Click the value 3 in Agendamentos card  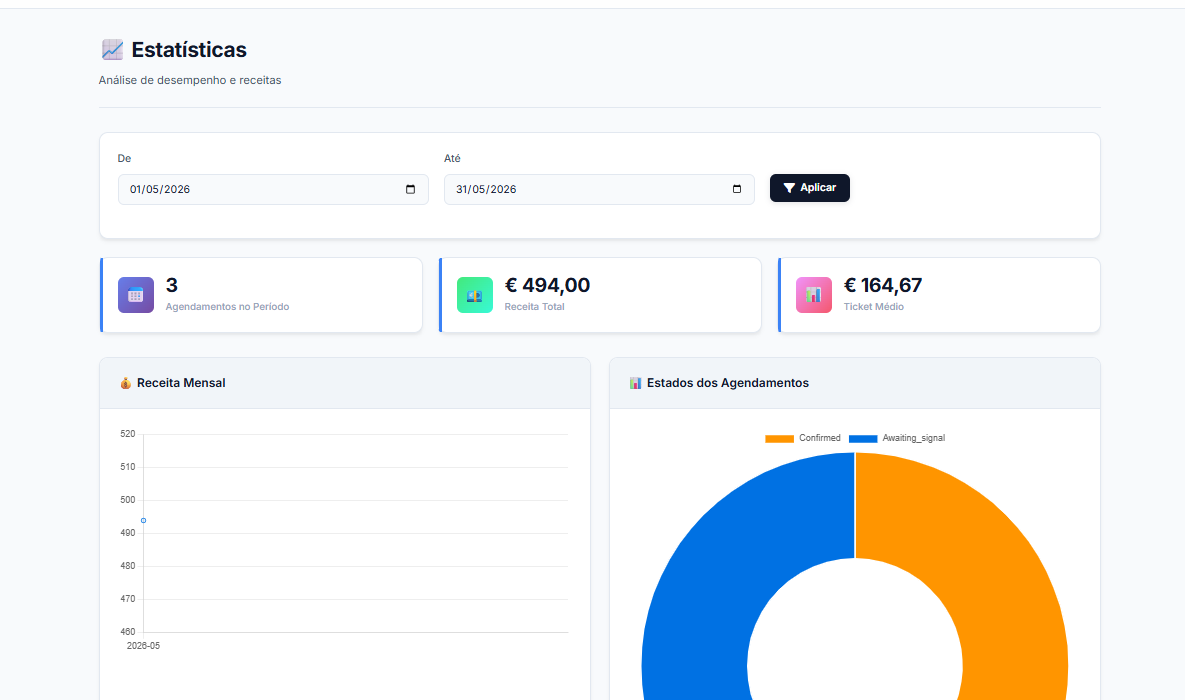(172, 285)
